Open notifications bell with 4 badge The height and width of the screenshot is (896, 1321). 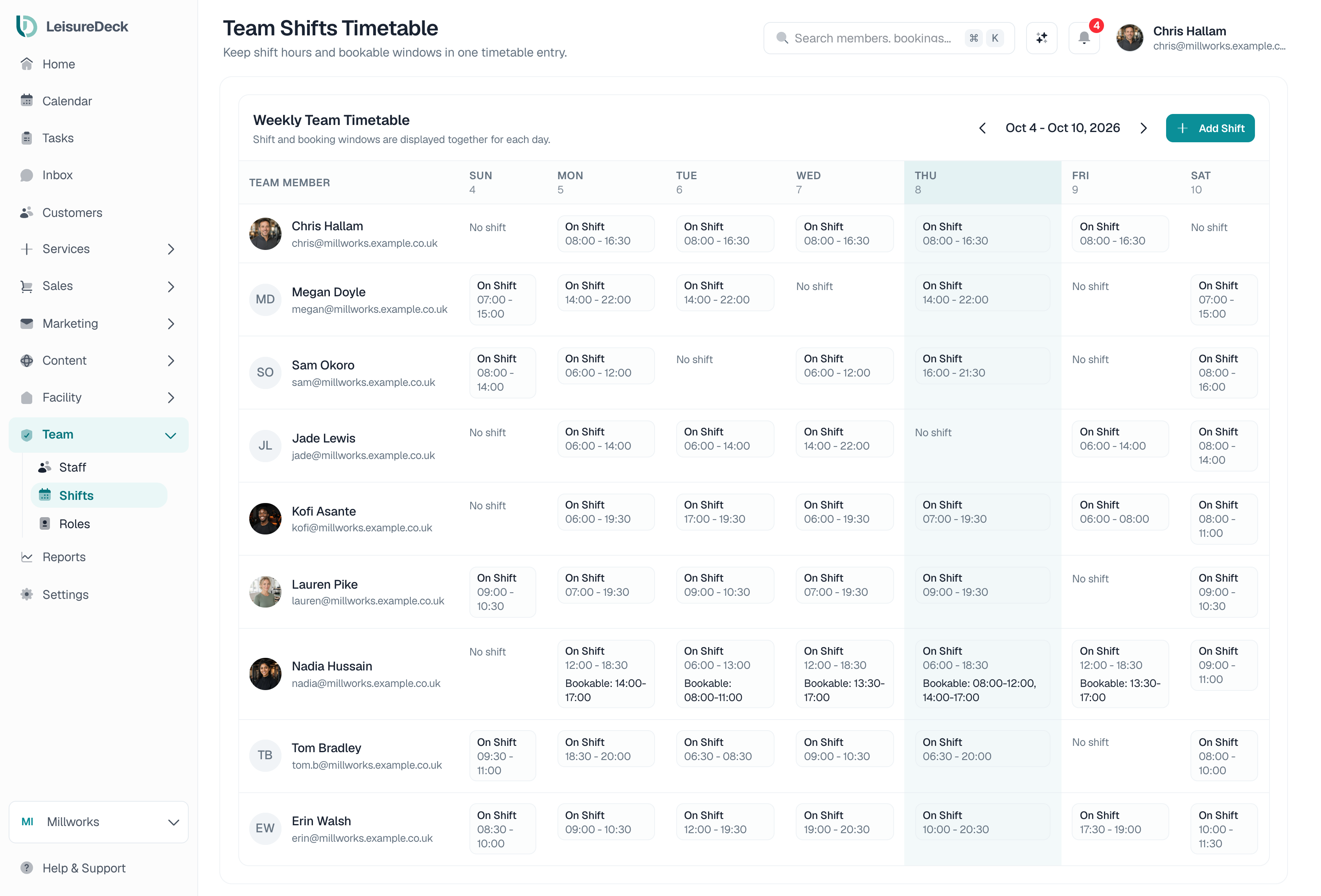click(1084, 38)
